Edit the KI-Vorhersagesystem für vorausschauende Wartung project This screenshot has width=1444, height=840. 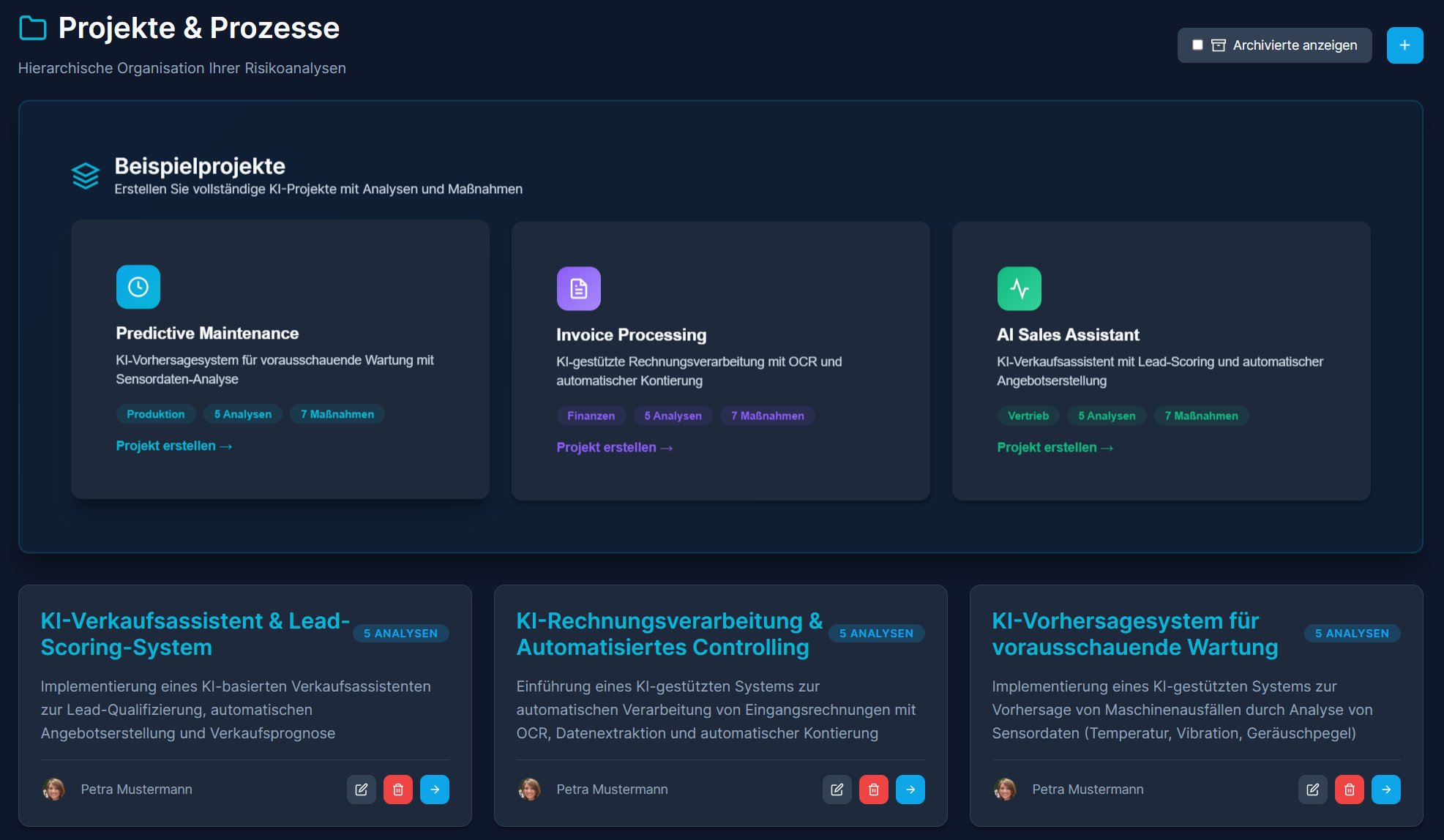[1312, 790]
